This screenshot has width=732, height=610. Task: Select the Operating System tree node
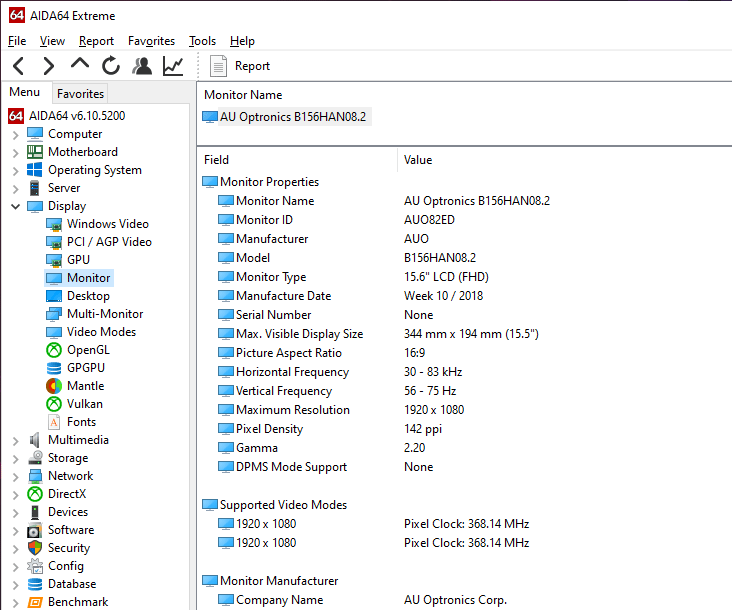click(x=84, y=170)
